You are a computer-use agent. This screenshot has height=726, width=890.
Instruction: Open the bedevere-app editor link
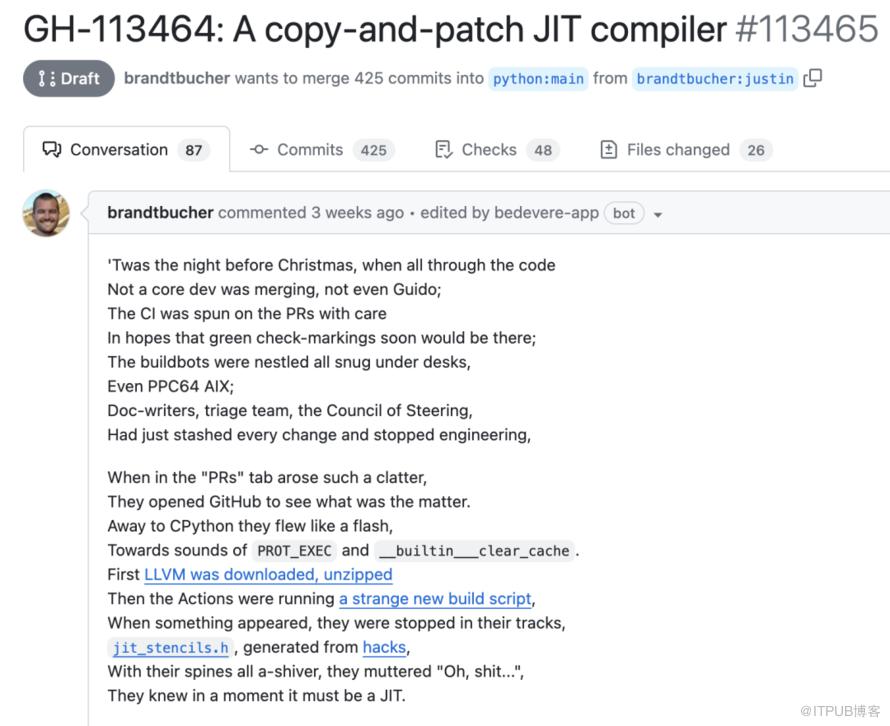coord(546,213)
